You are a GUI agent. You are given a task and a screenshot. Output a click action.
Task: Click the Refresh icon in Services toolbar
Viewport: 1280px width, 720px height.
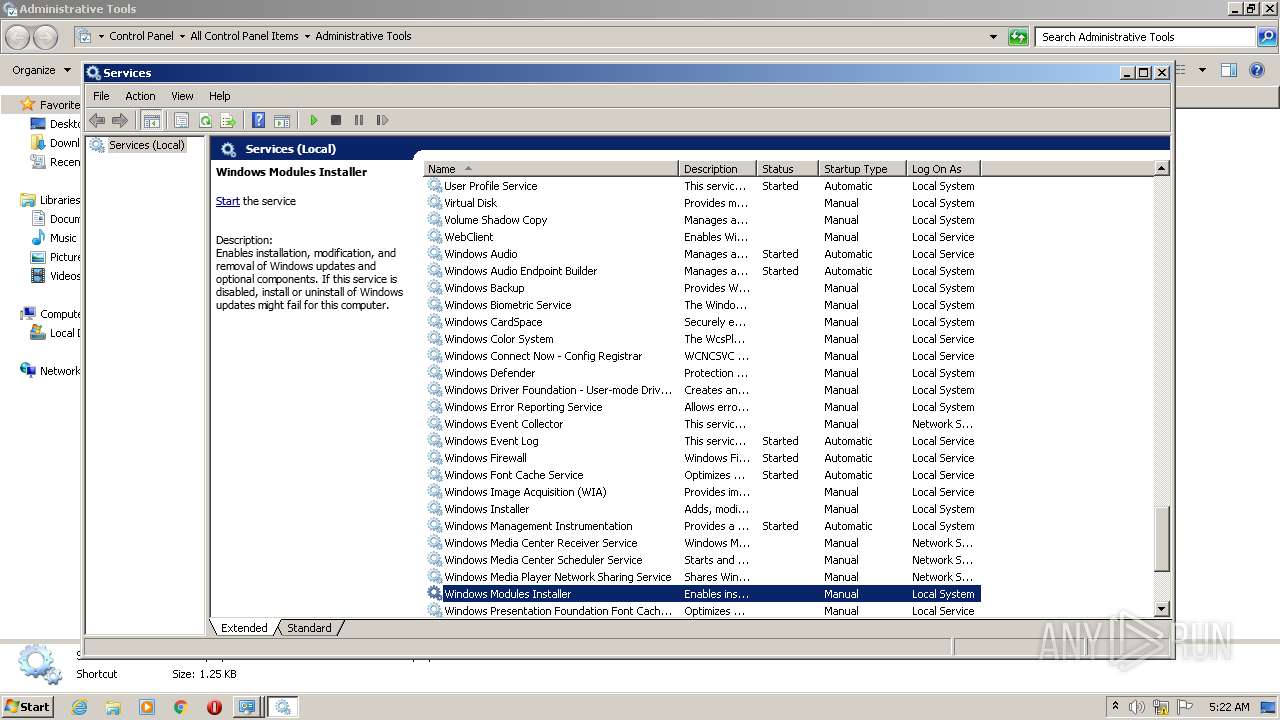205,120
